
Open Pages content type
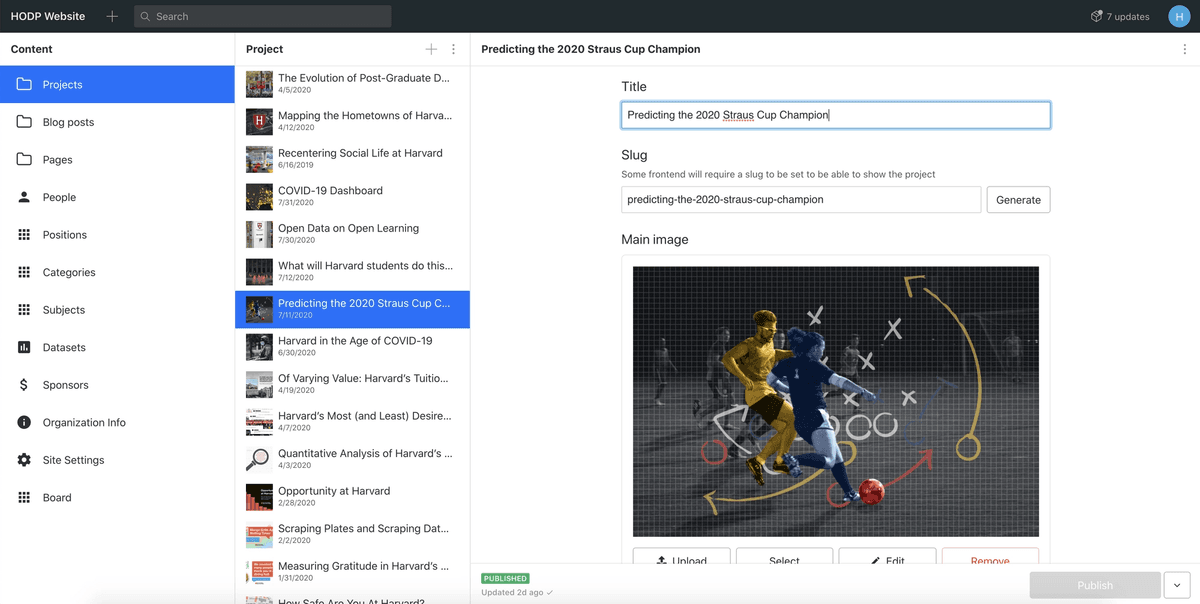117,159
